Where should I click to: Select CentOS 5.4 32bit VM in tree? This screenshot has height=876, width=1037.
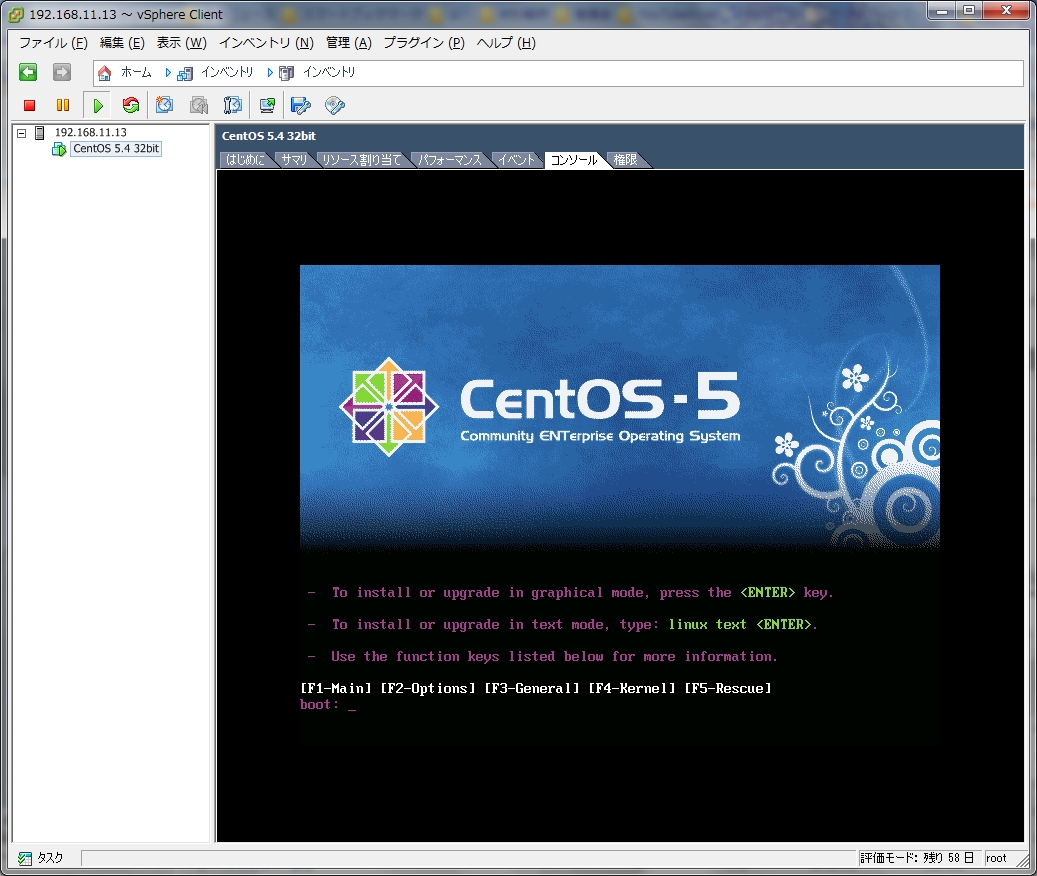(116, 149)
